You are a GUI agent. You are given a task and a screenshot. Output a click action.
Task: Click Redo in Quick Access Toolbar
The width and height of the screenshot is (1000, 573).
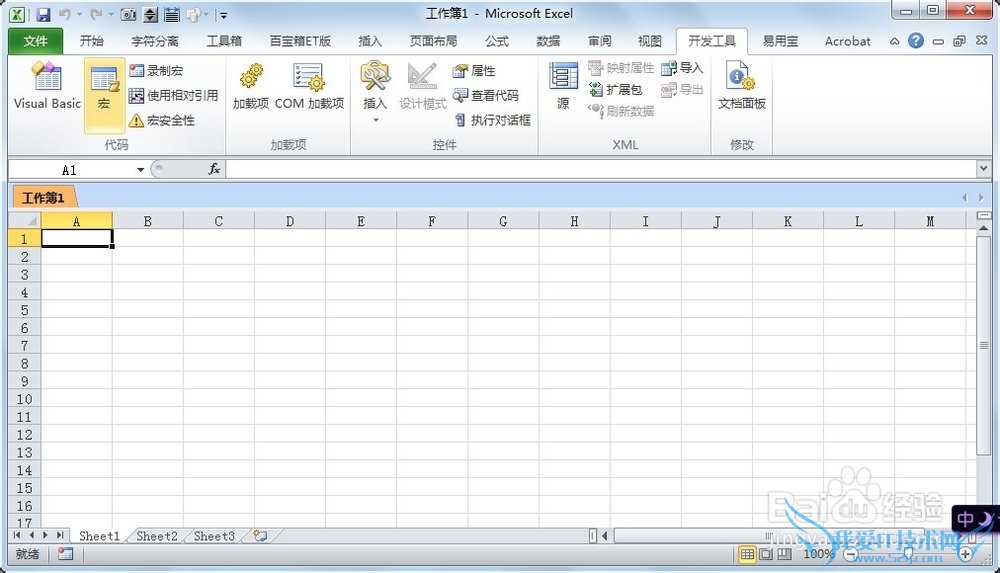(96, 14)
